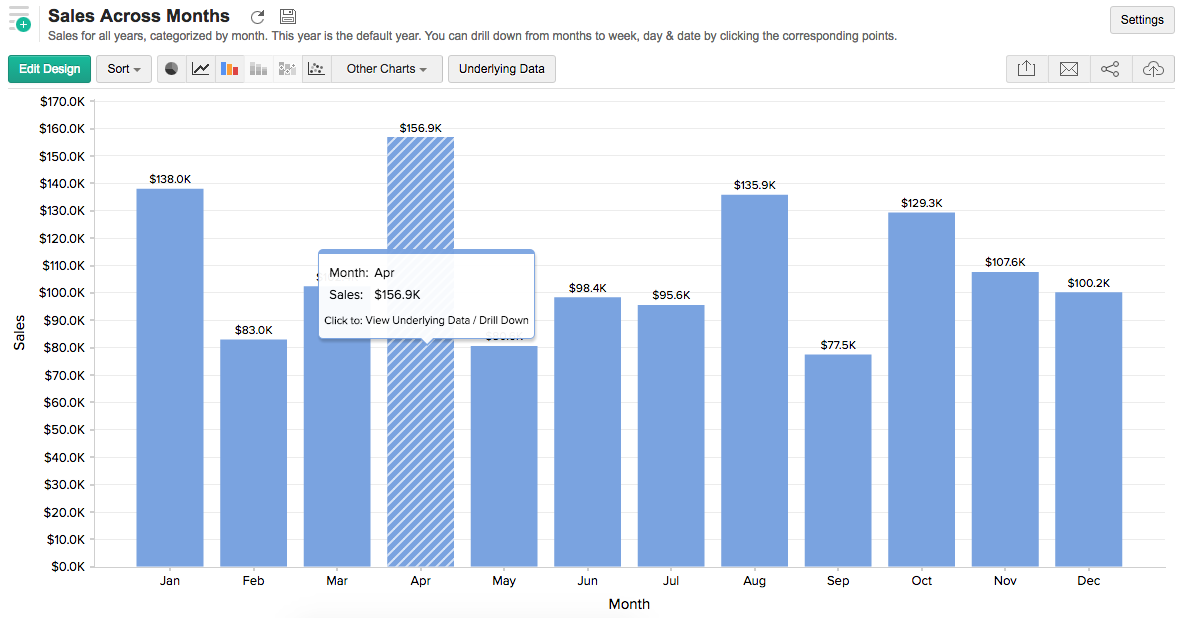Click the save disk icon
This screenshot has width=1180, height=618.
coord(288,16)
